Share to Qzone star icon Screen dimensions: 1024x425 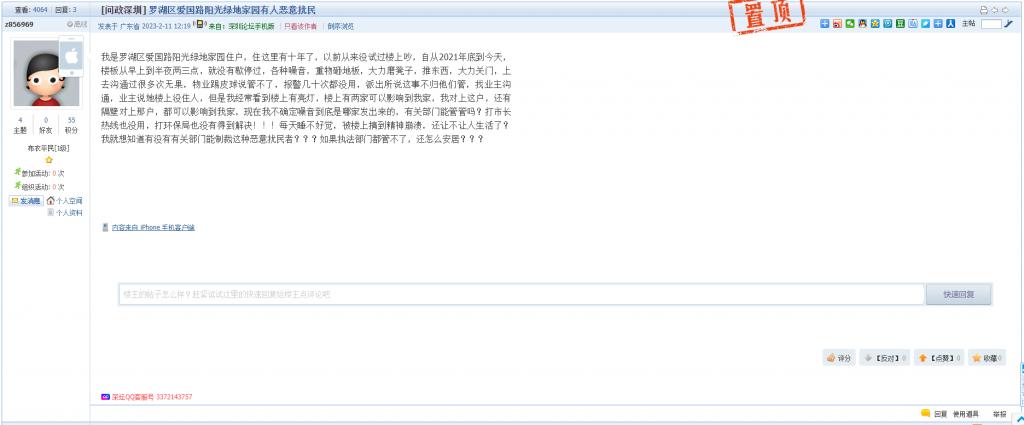click(x=875, y=24)
